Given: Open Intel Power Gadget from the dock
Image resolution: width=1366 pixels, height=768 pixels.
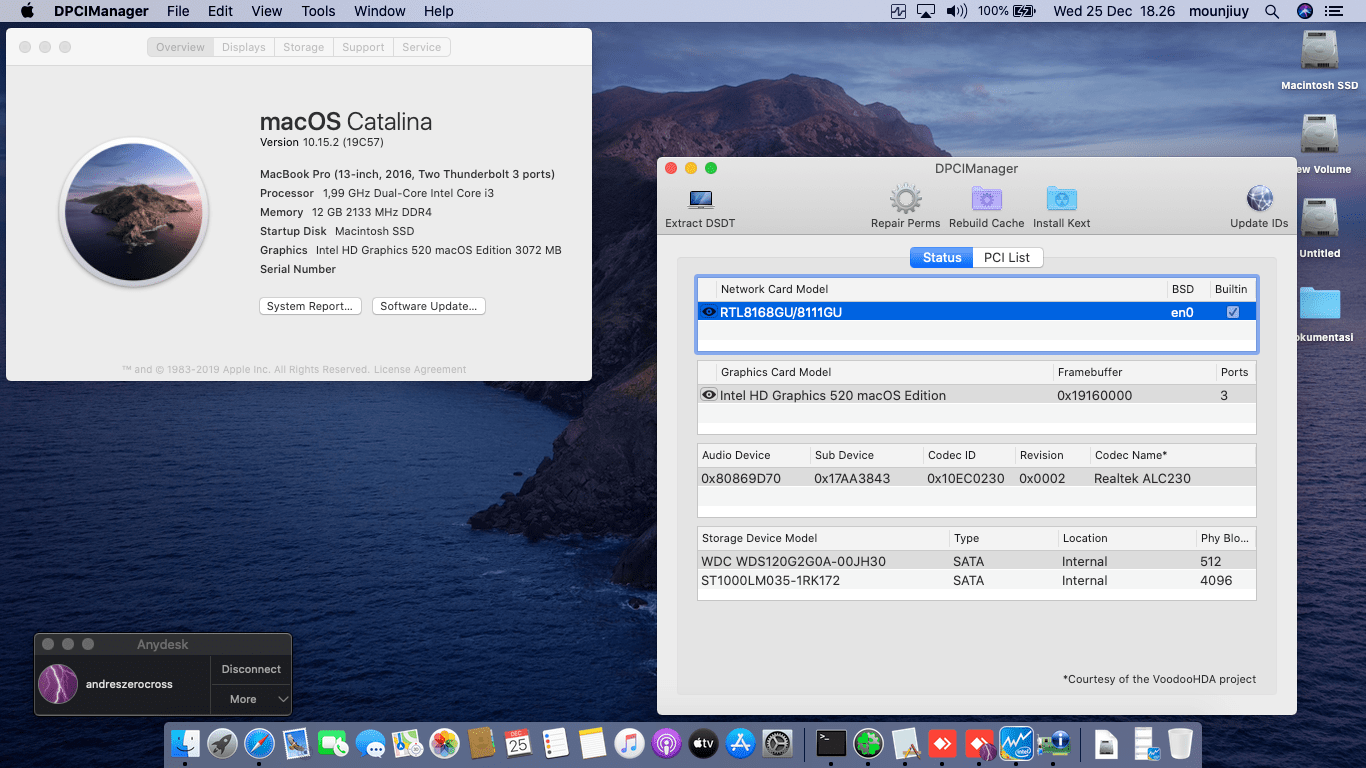Looking at the screenshot, I should [x=1016, y=743].
